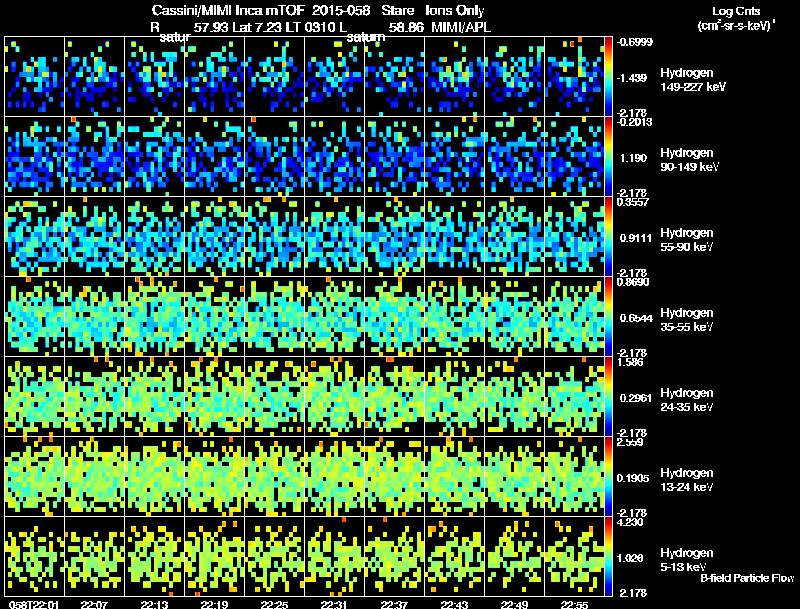Click the Hydrogen 24-35 keV row label
This screenshot has height=609, width=800.
[x=687, y=400]
